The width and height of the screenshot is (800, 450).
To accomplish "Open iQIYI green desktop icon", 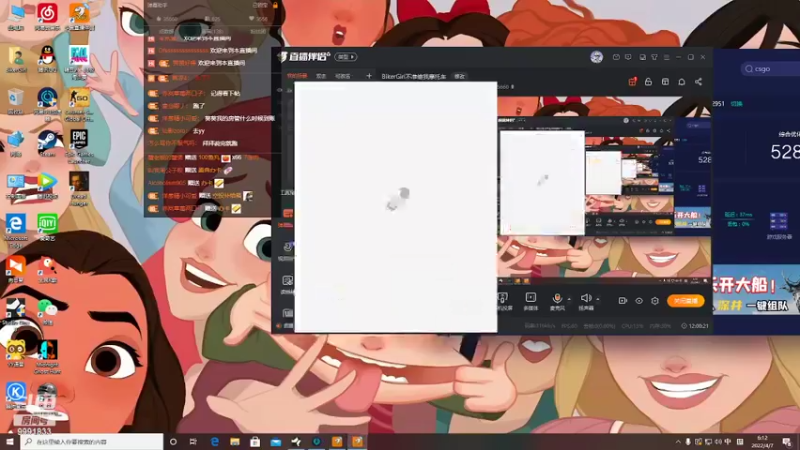I will tap(47, 228).
